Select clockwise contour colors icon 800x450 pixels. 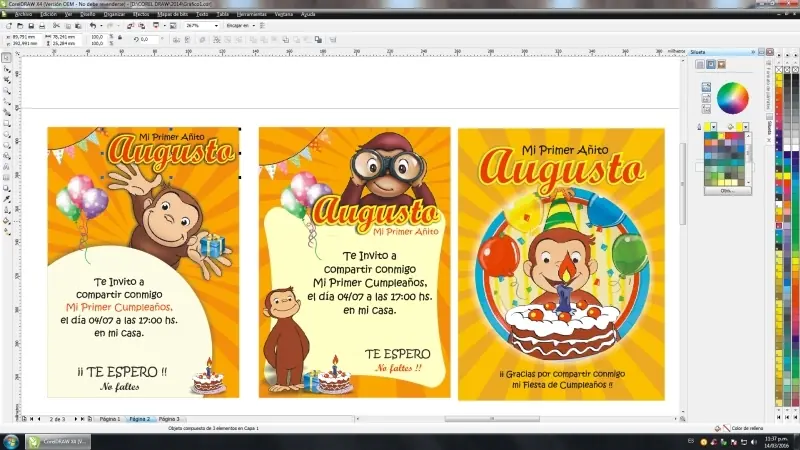click(x=706, y=98)
